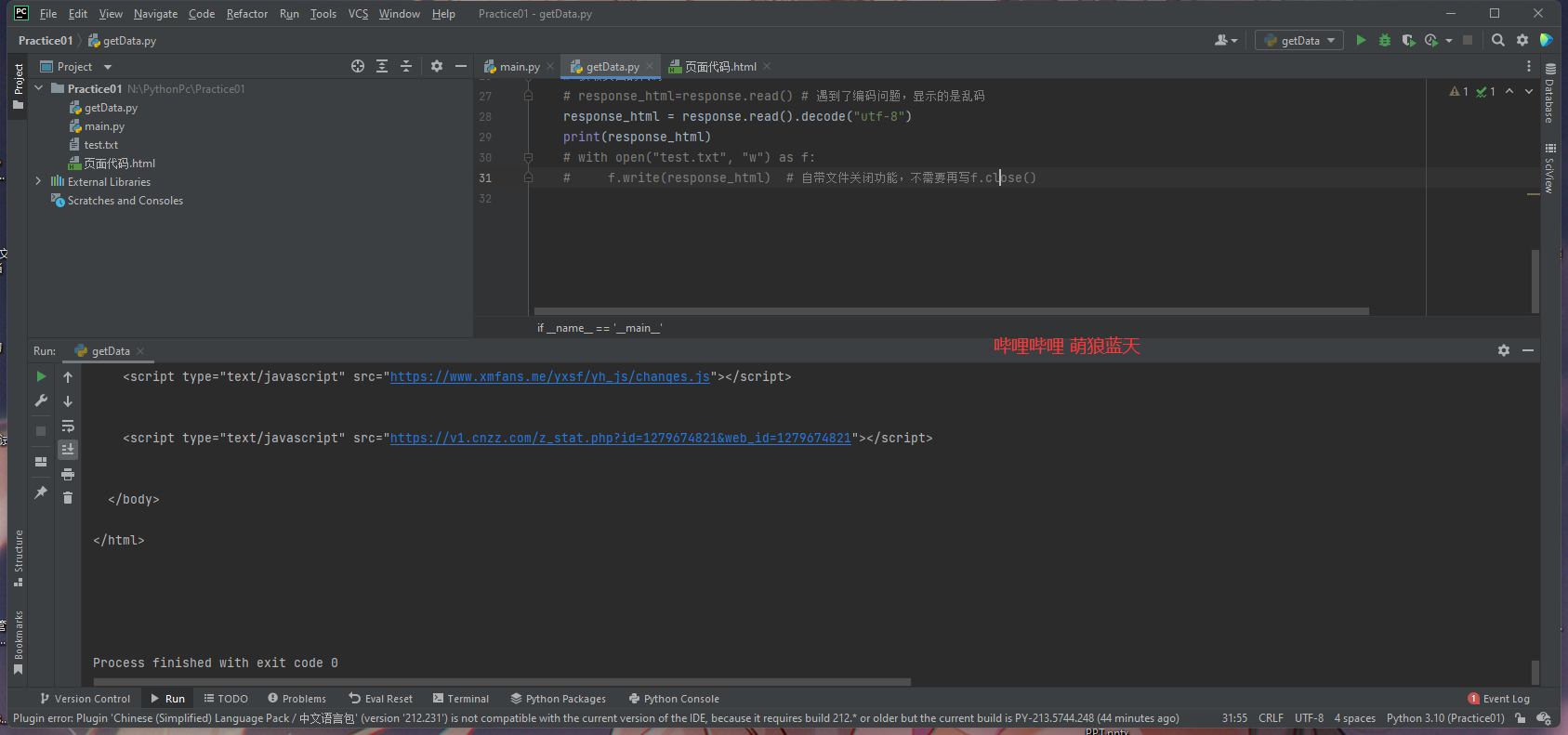Click the user account icon

coord(1226,40)
